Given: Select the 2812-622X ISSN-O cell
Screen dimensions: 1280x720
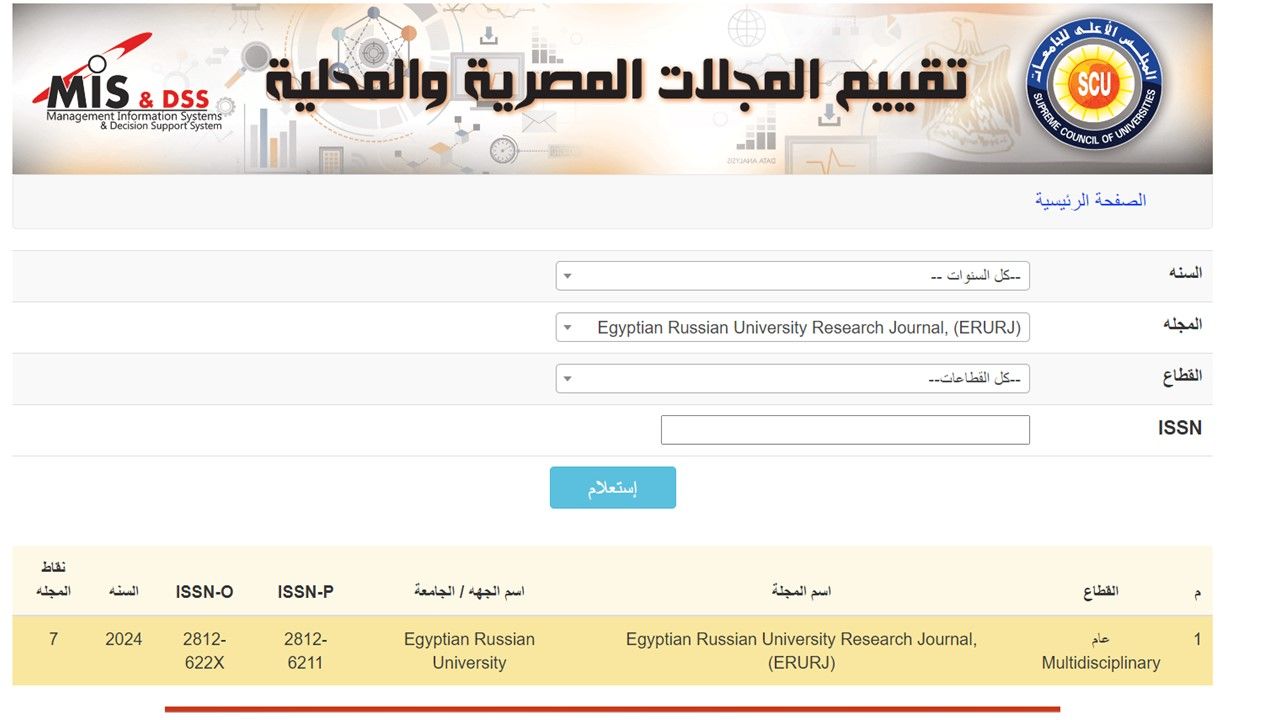Looking at the screenshot, I should tap(205, 650).
